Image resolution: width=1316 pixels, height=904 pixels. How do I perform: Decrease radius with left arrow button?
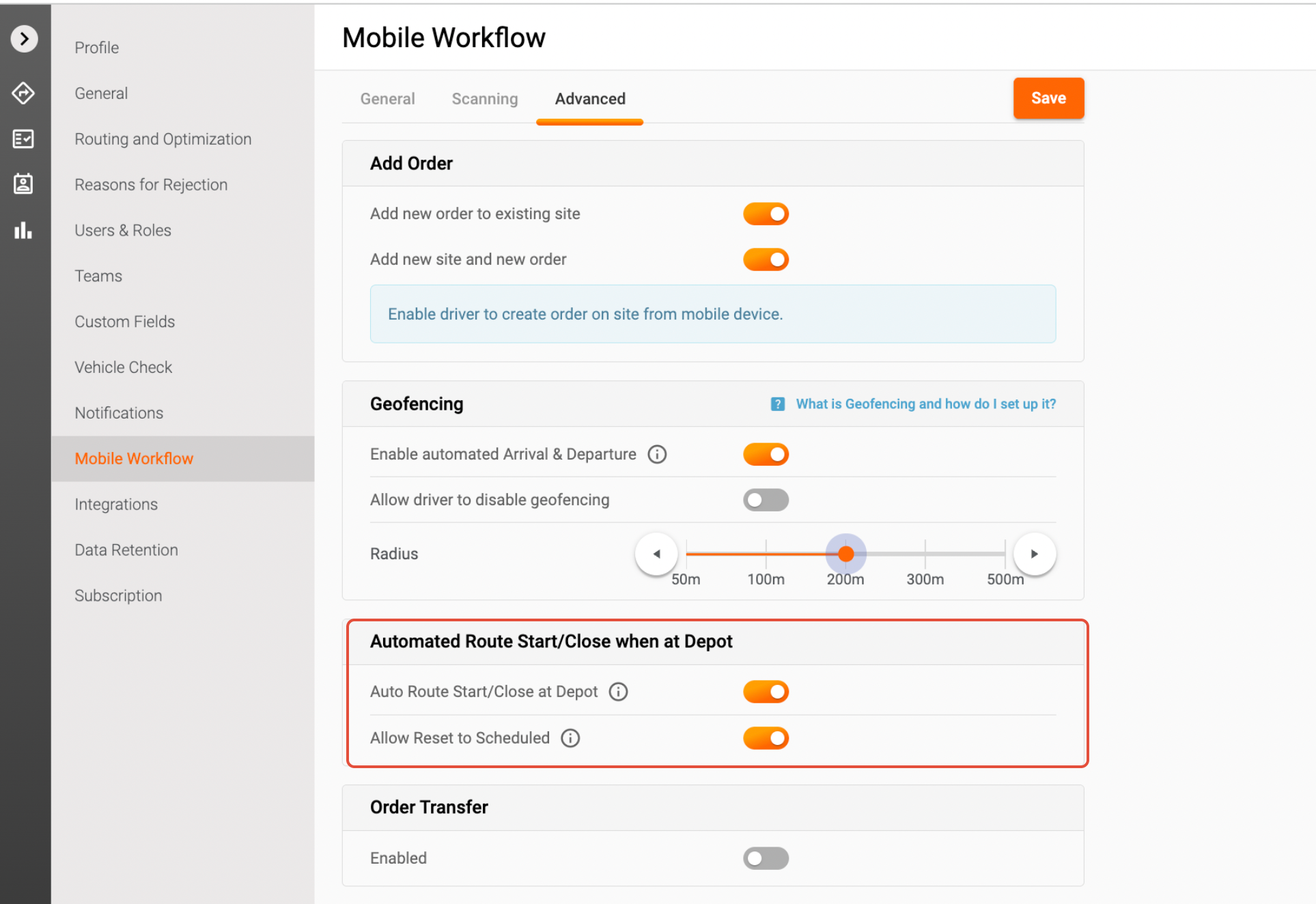pos(656,554)
